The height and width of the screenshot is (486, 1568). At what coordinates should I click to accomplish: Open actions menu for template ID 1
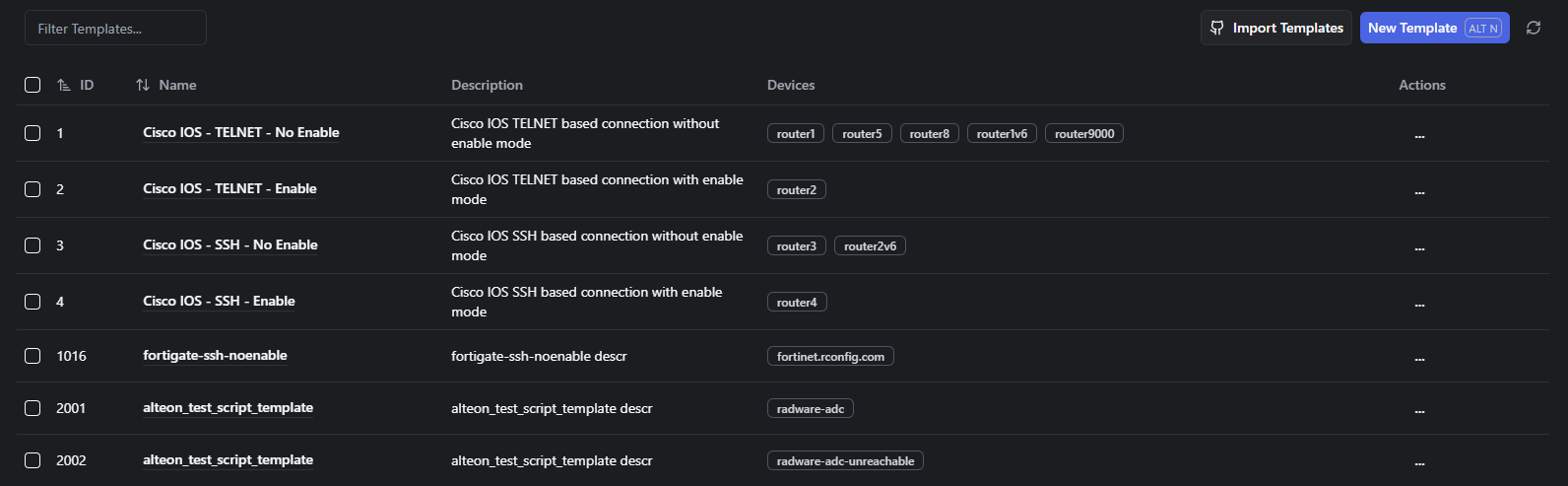pyautogui.click(x=1419, y=135)
